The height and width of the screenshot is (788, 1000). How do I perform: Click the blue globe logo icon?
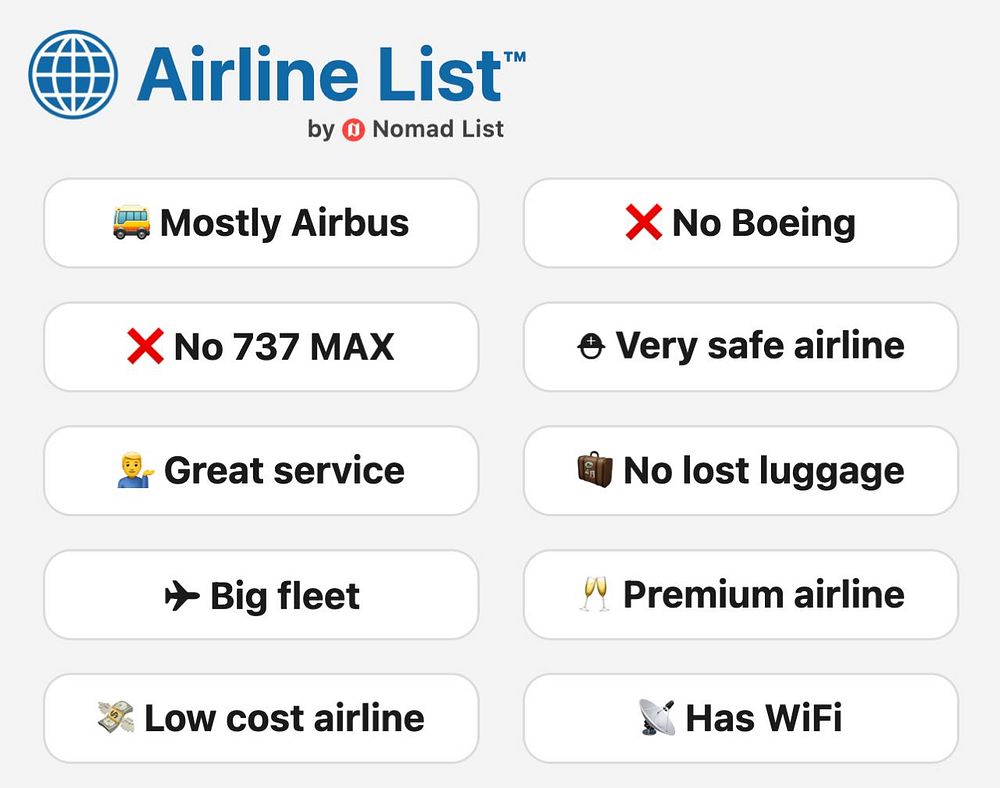(x=73, y=74)
